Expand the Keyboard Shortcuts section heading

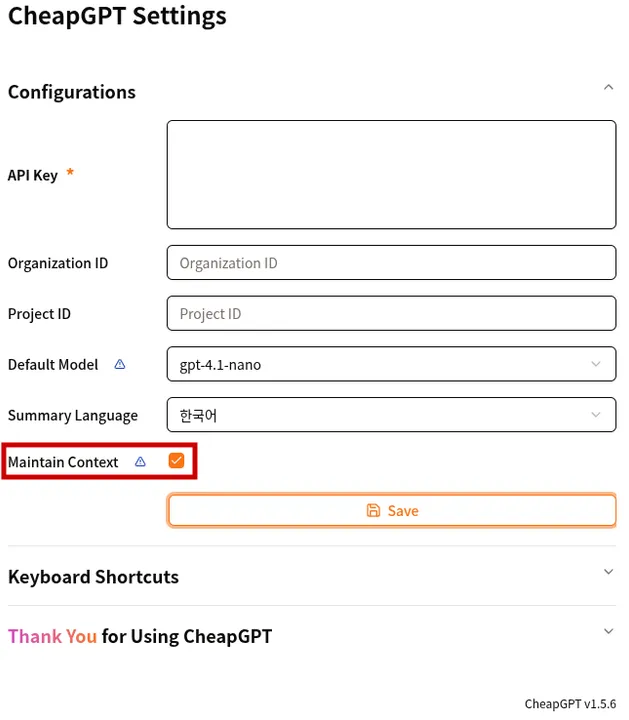coord(93,577)
